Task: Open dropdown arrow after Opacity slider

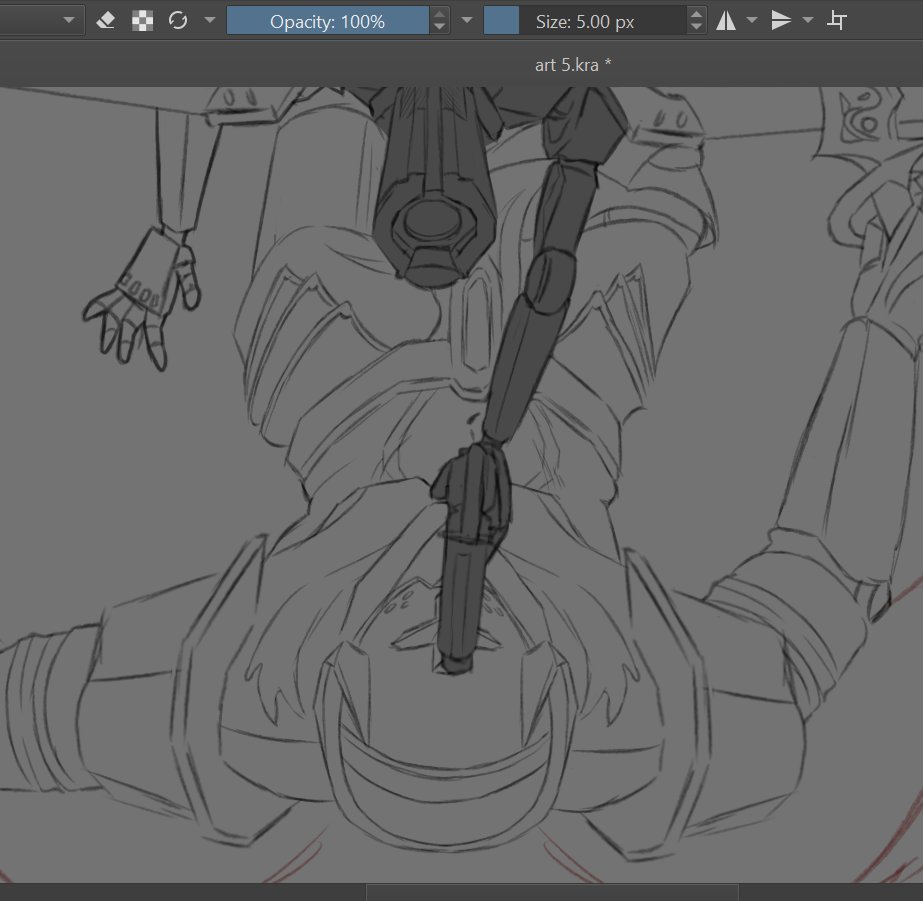Action: tap(467, 20)
